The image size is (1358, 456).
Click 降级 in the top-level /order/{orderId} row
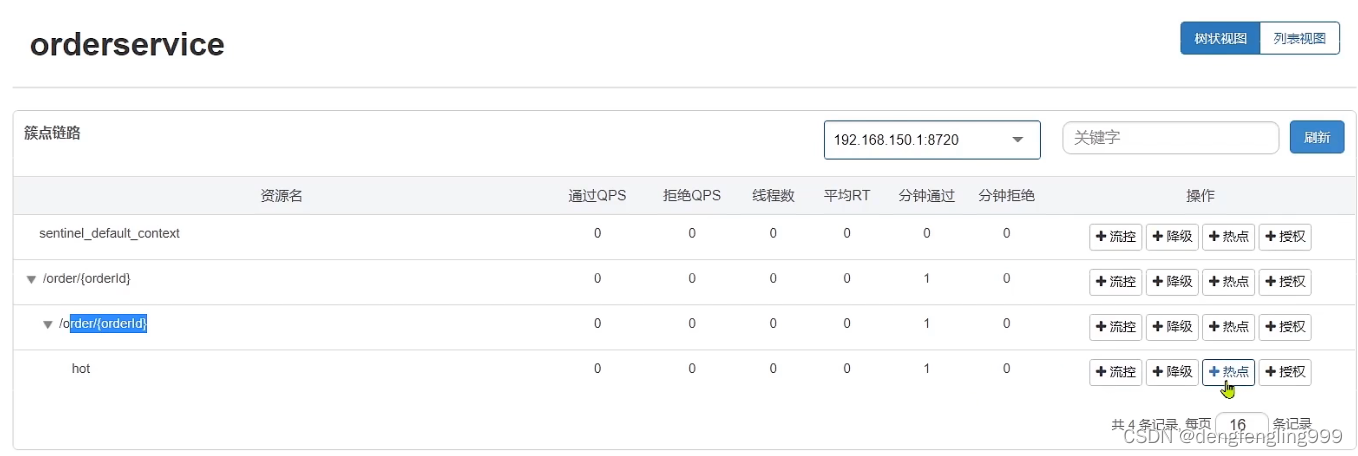click(1172, 282)
